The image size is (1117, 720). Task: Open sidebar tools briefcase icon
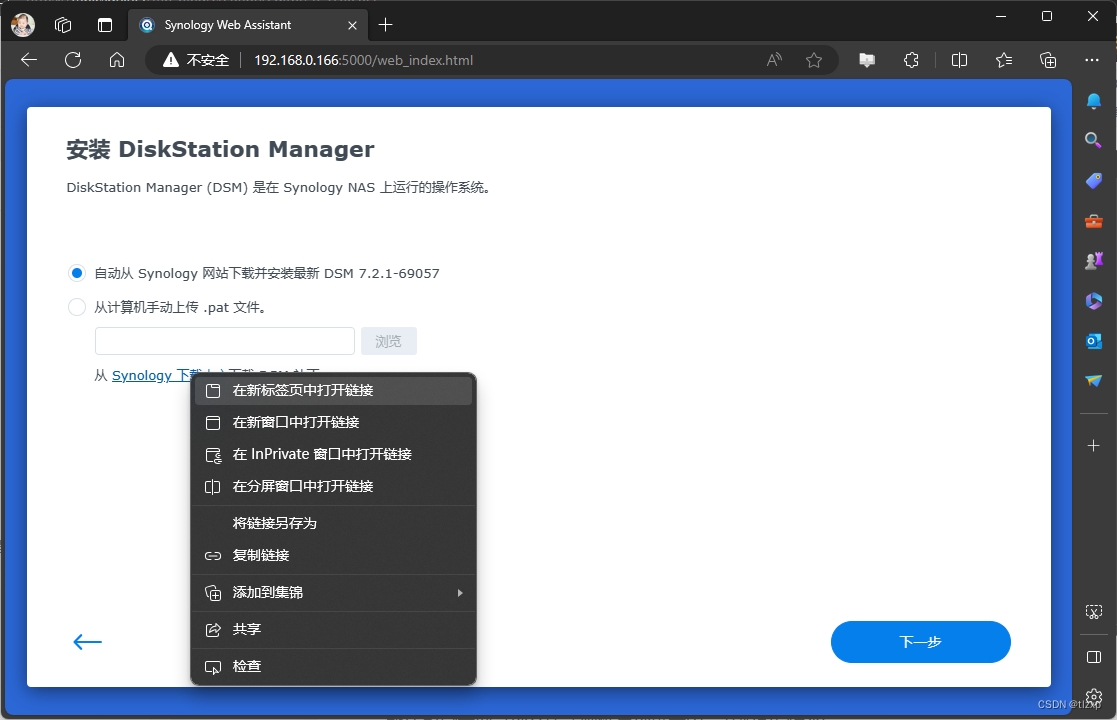tap(1093, 221)
